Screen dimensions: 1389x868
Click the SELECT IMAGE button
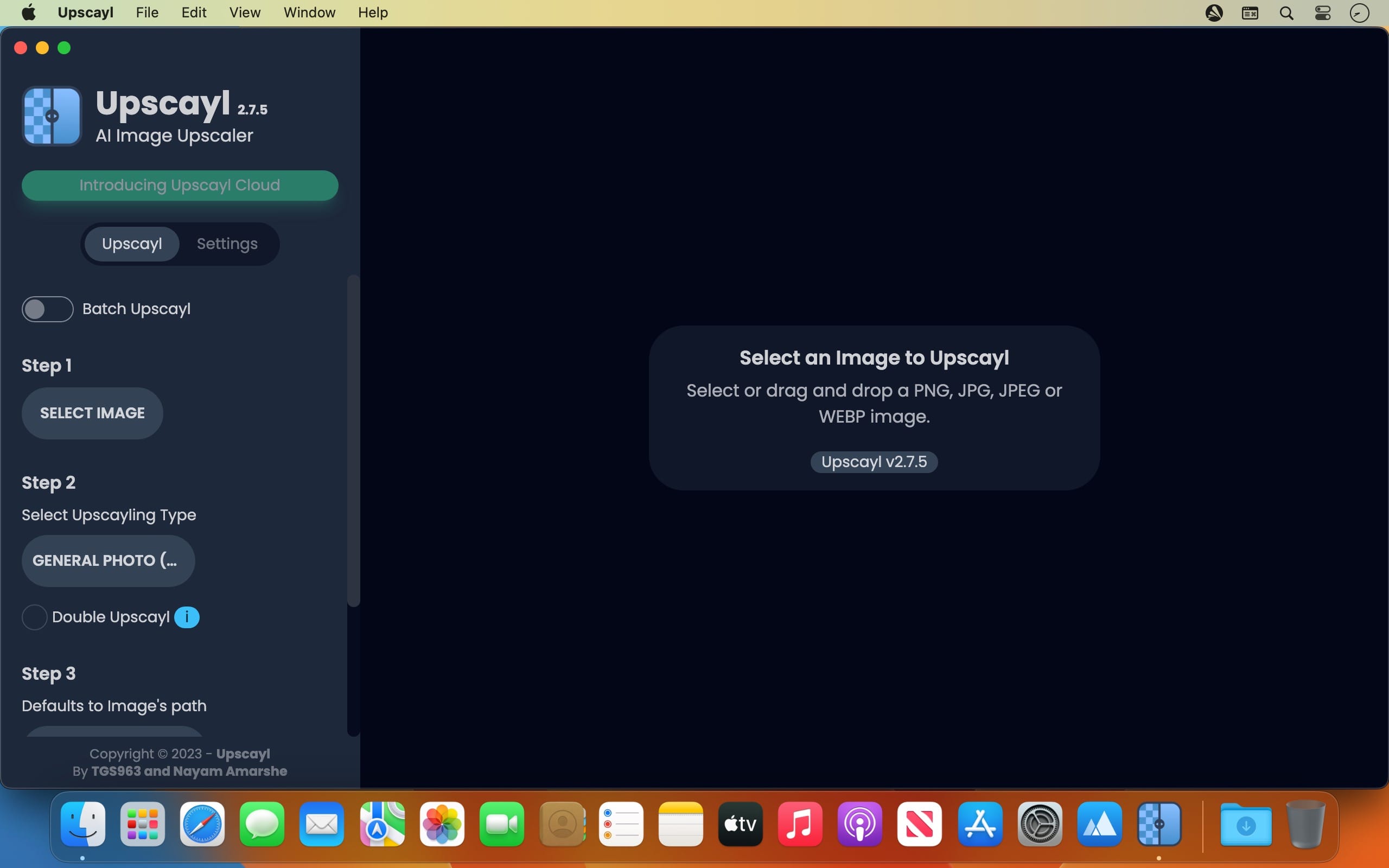coord(92,413)
